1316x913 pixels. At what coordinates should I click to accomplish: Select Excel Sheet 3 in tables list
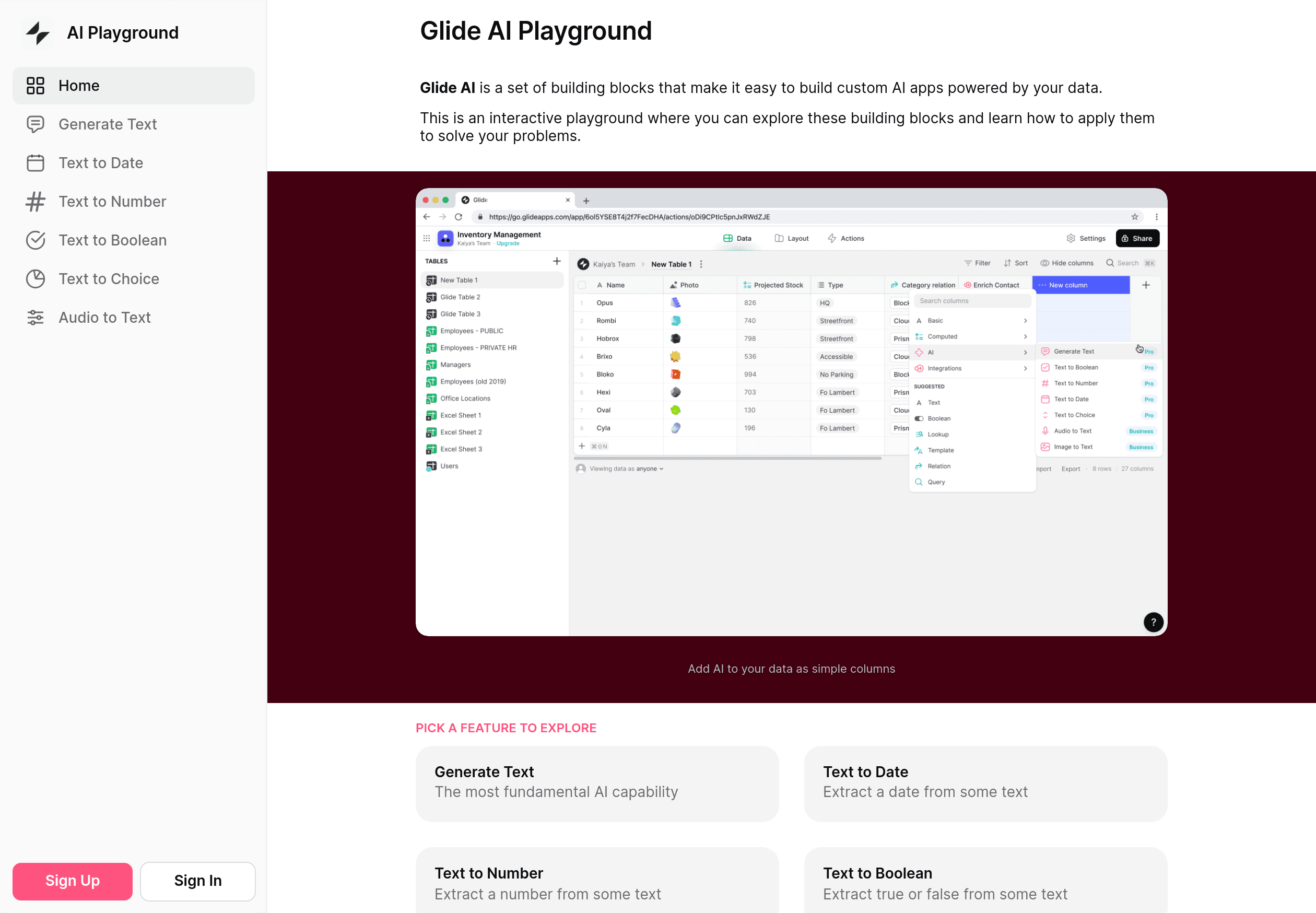coord(492,449)
